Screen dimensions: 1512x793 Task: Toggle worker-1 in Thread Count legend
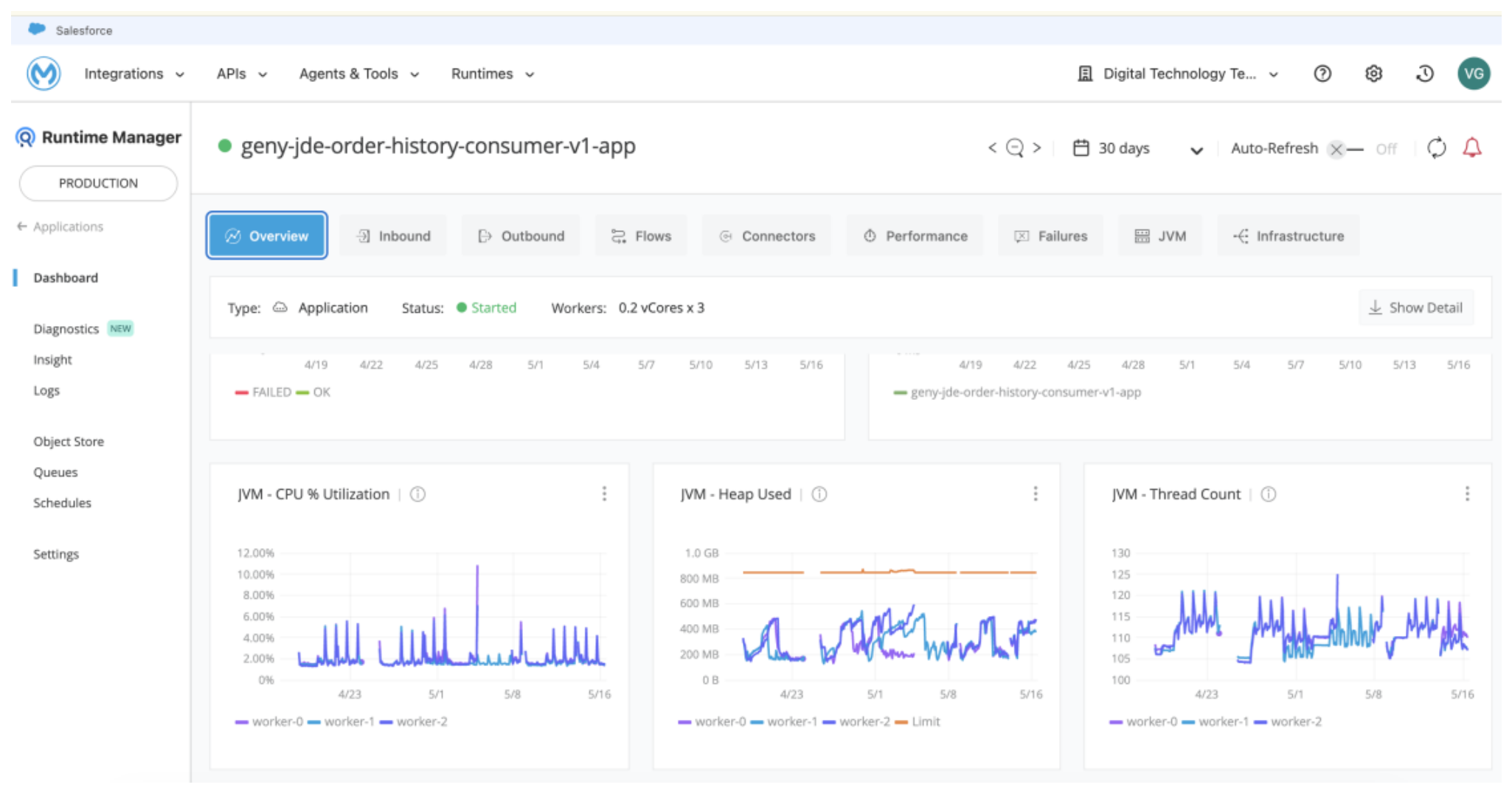tap(1215, 721)
